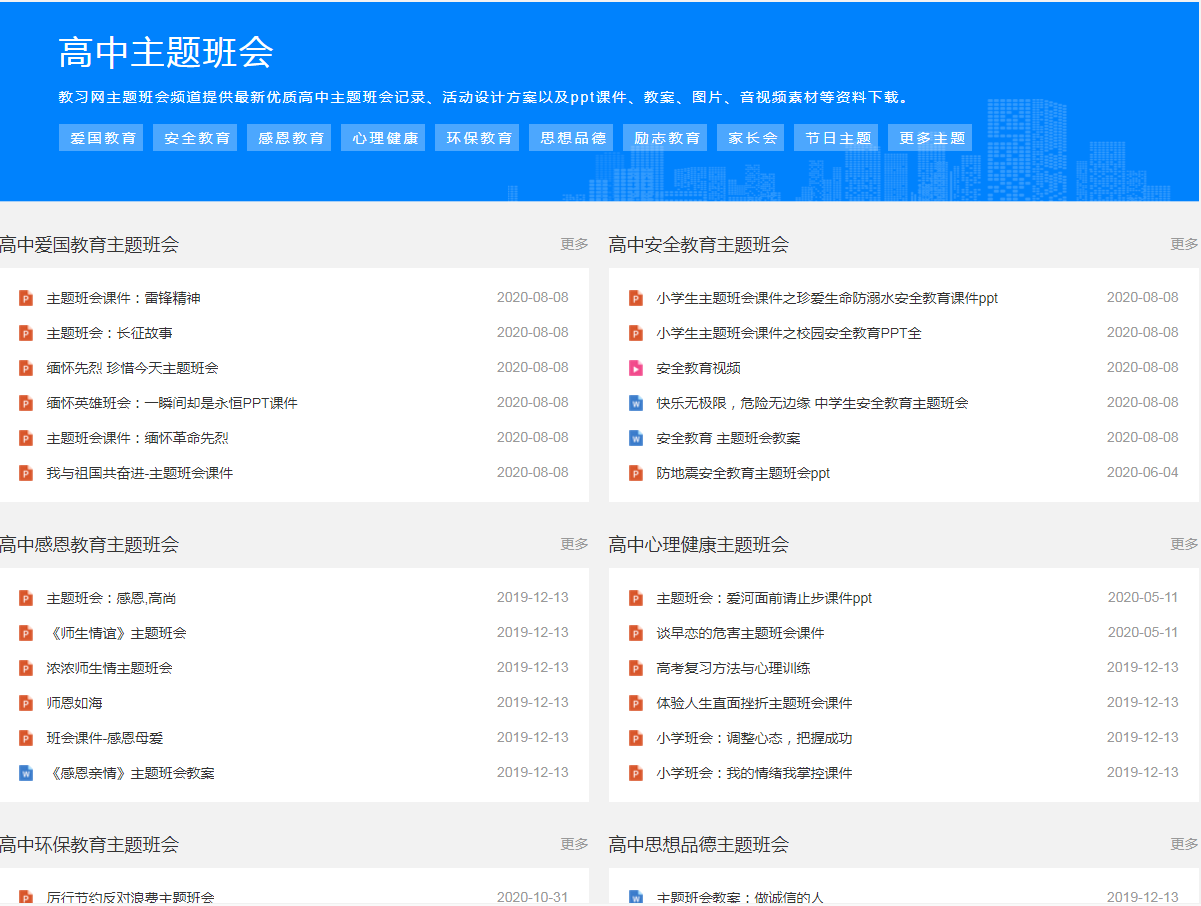This screenshot has height=906, width=1201.
Task: Open the link 高考复习方法与心理训练
Action: click(734, 668)
